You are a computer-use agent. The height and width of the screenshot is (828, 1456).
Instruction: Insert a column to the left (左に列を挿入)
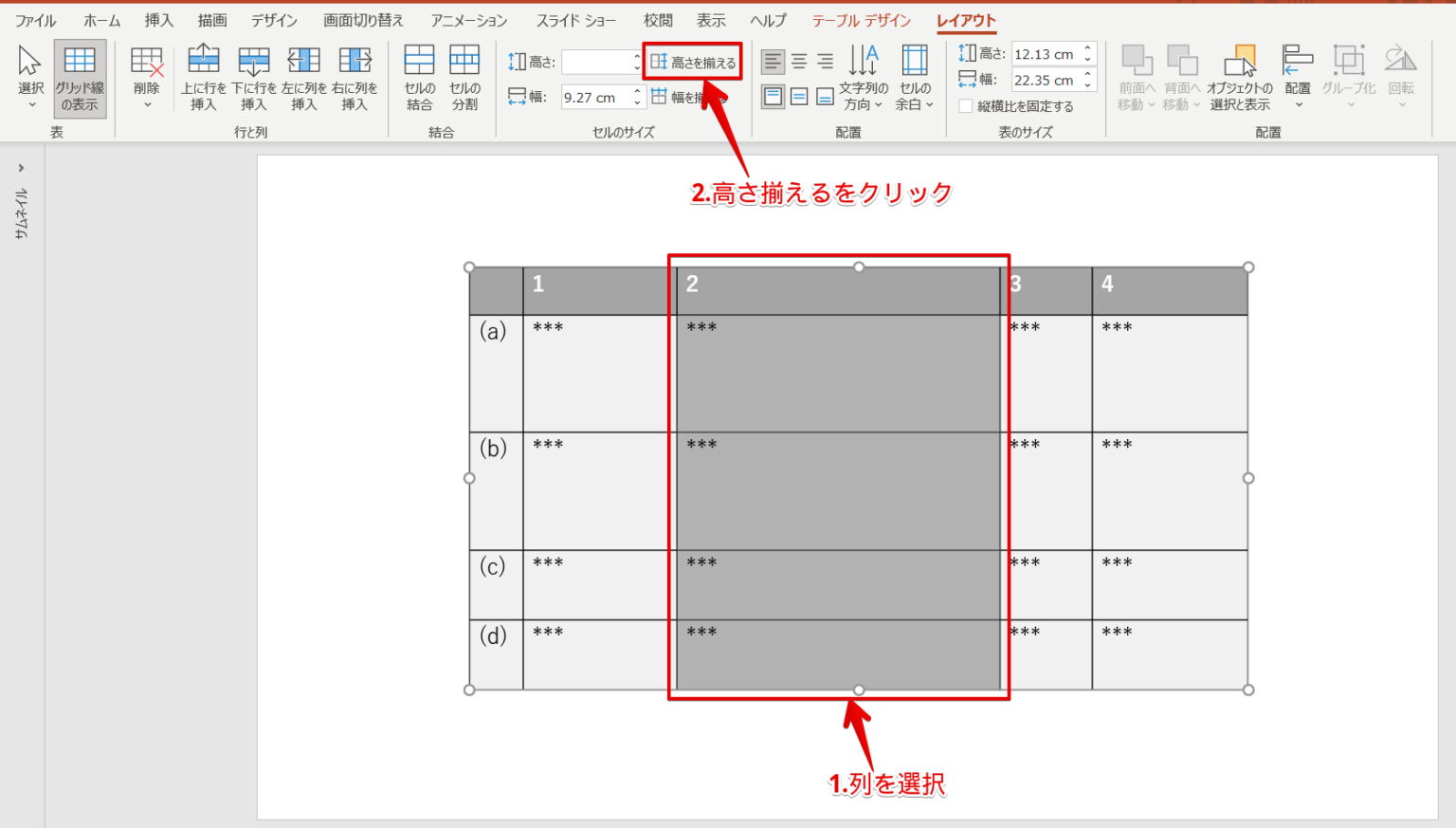(303, 78)
